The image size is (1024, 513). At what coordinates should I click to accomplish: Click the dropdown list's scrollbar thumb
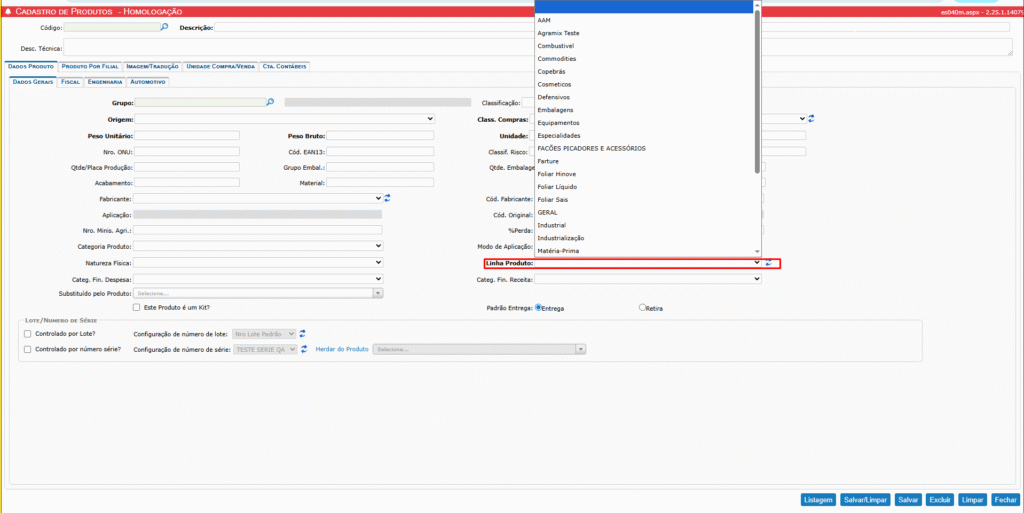pos(757,90)
